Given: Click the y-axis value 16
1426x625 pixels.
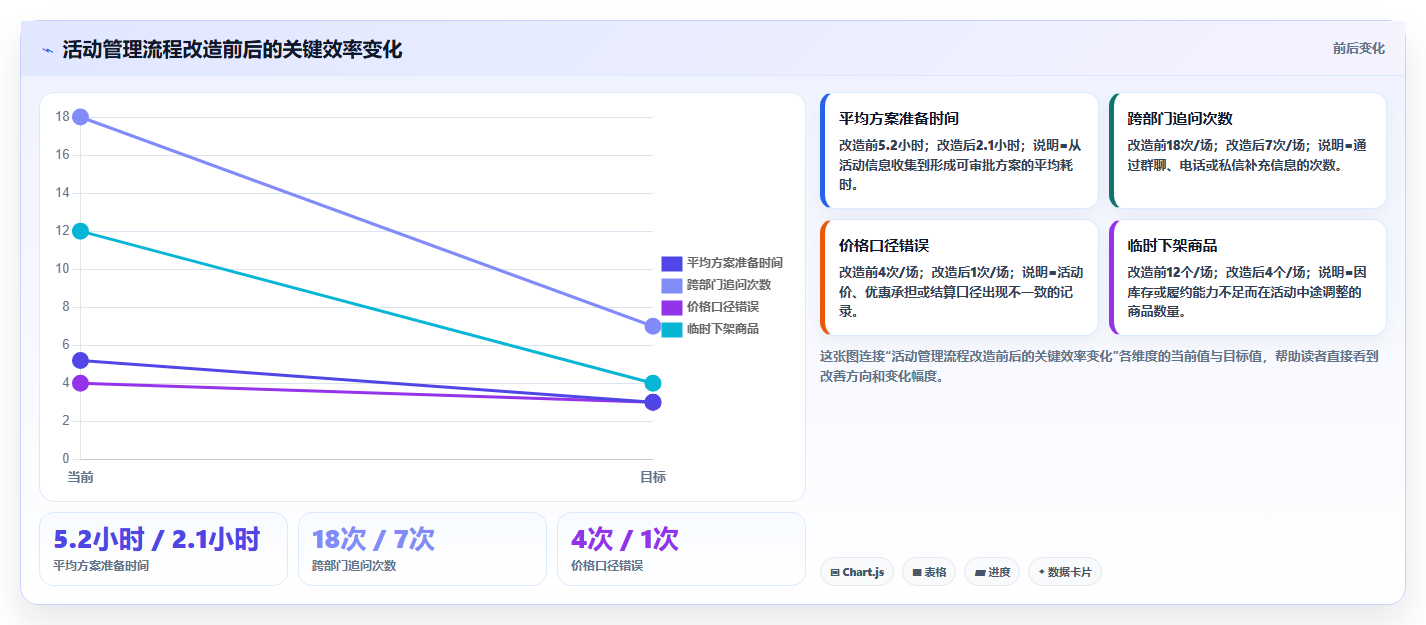Looking at the screenshot, I should point(62,155).
